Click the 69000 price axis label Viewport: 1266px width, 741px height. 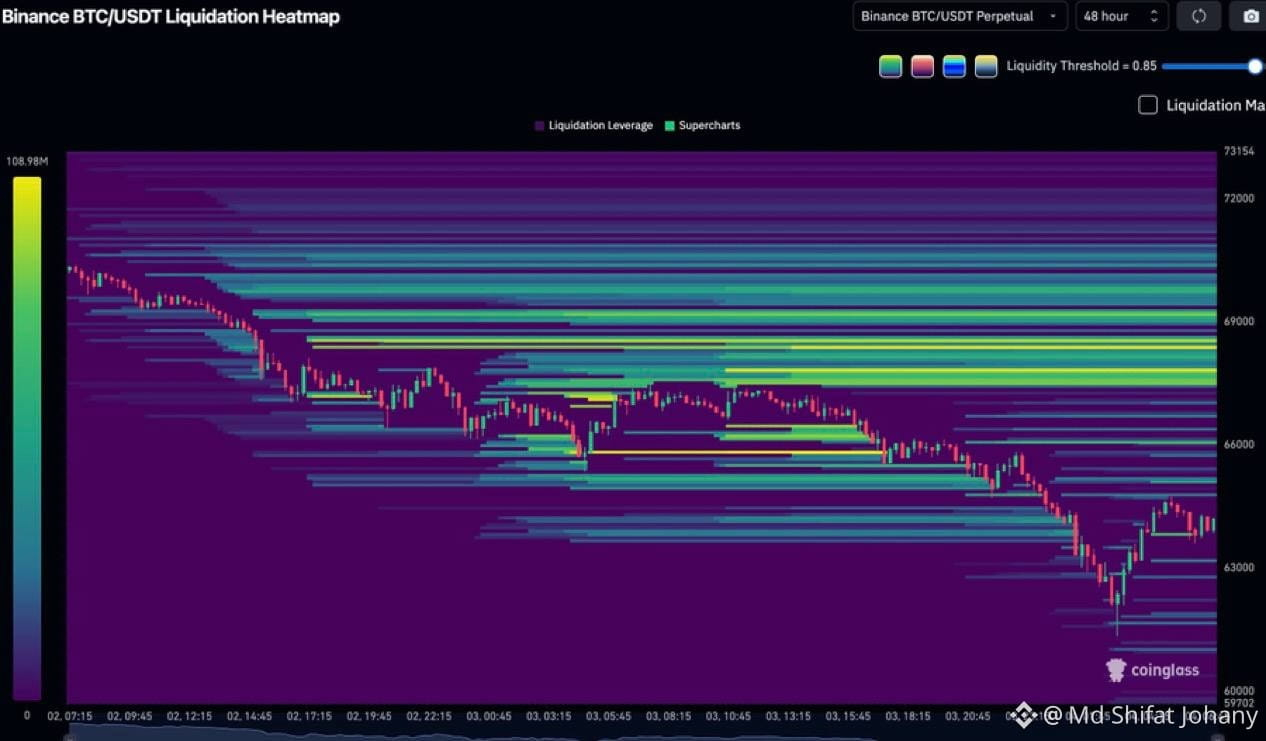click(1238, 322)
